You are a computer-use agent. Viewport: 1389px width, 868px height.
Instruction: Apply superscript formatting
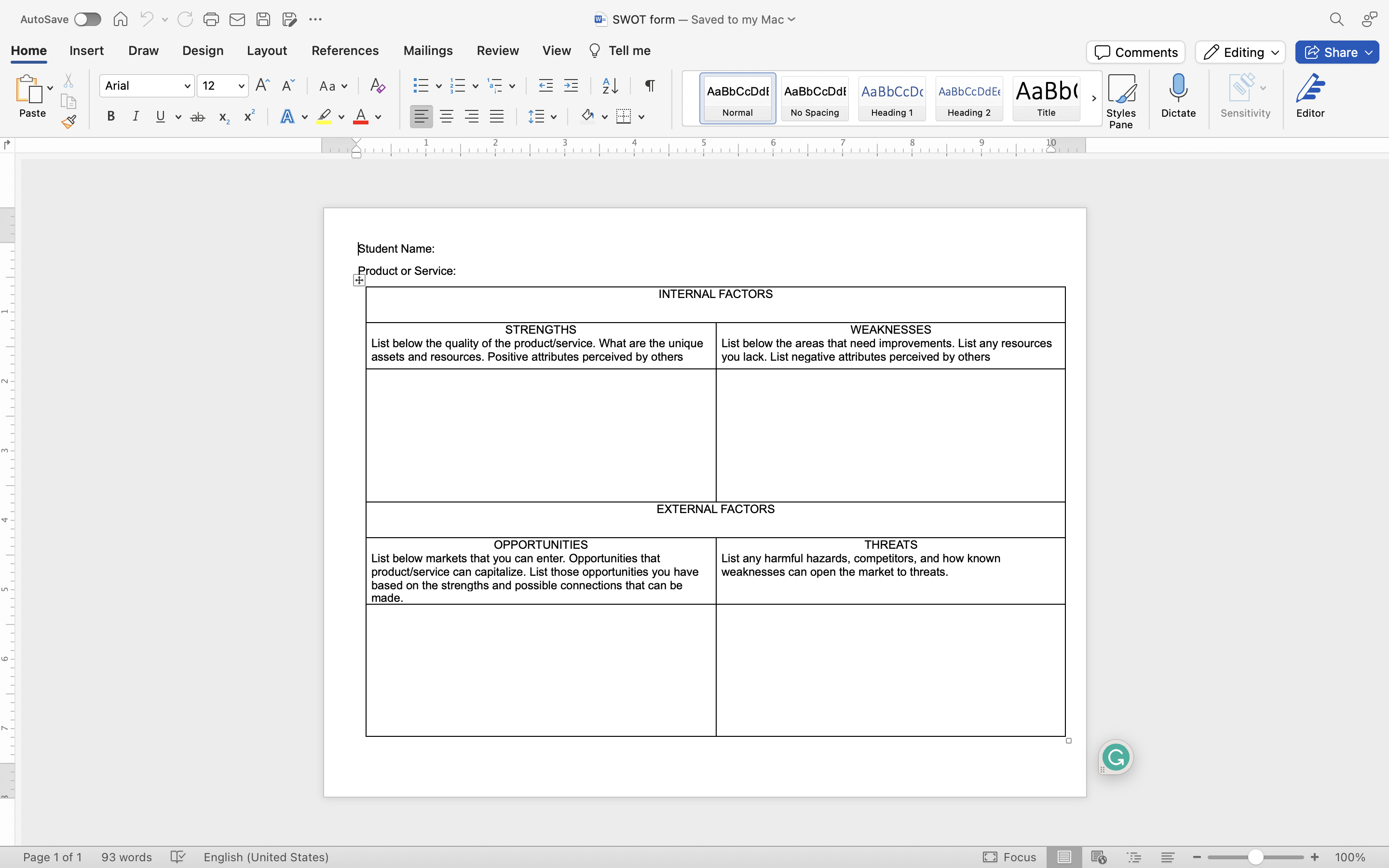[x=248, y=116]
